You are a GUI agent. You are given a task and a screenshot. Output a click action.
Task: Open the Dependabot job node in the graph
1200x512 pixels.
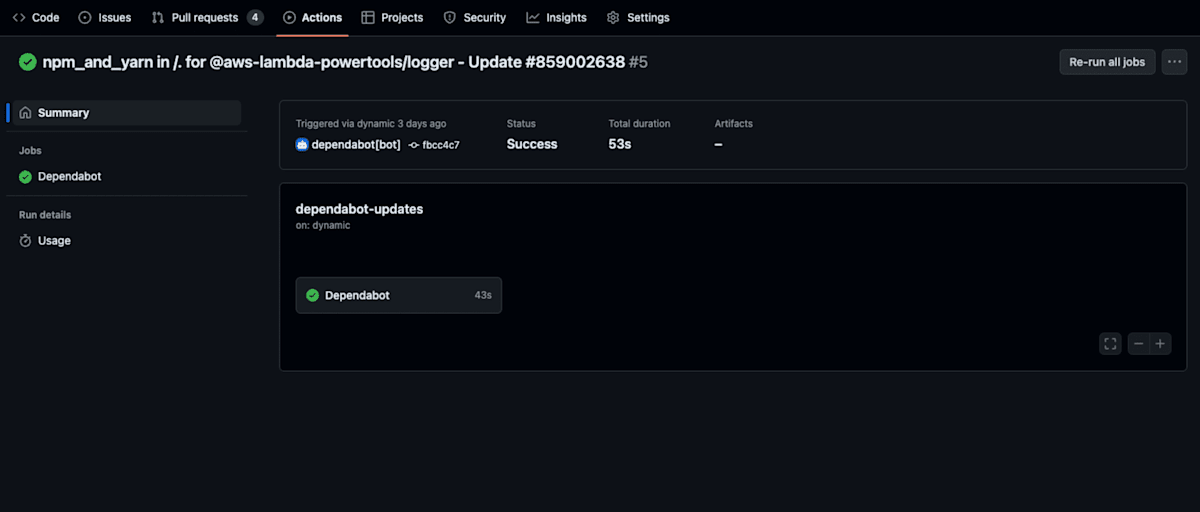tap(398, 295)
